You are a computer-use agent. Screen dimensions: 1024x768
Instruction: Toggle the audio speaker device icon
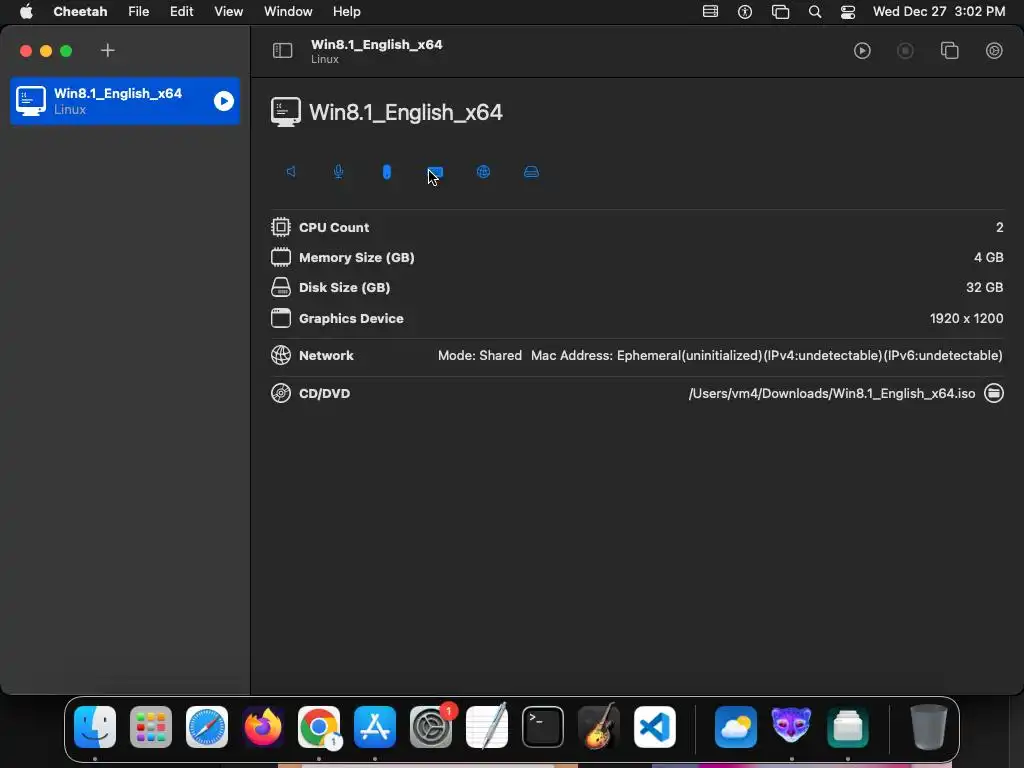pyautogui.click(x=291, y=172)
